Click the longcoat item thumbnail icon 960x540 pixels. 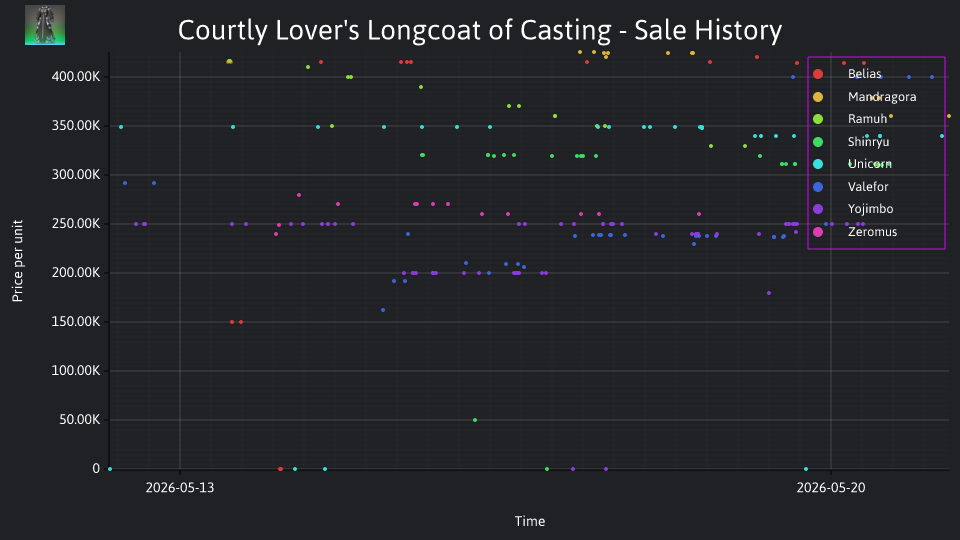click(x=45, y=25)
